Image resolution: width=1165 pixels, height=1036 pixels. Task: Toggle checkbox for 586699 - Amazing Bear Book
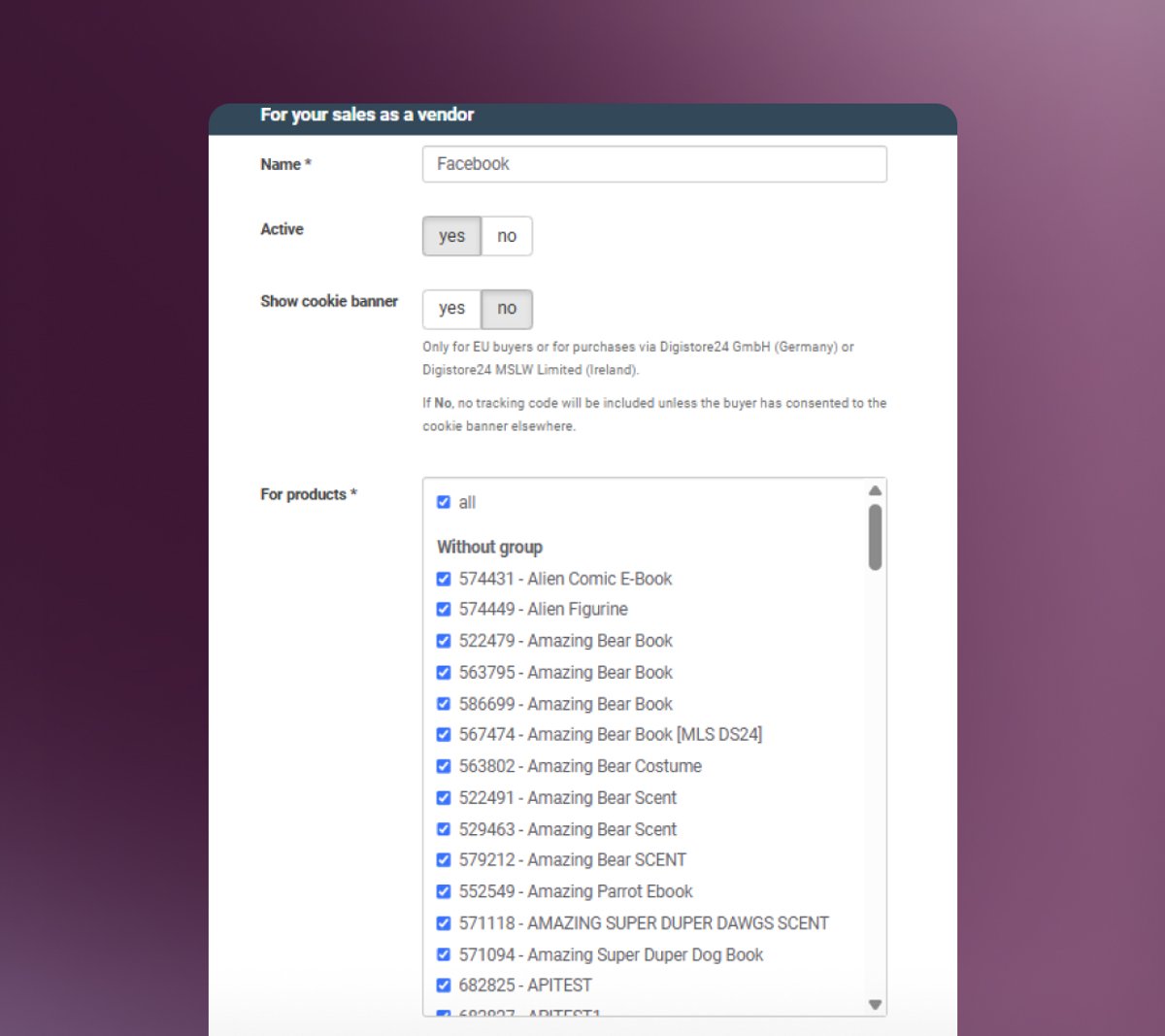coord(444,704)
